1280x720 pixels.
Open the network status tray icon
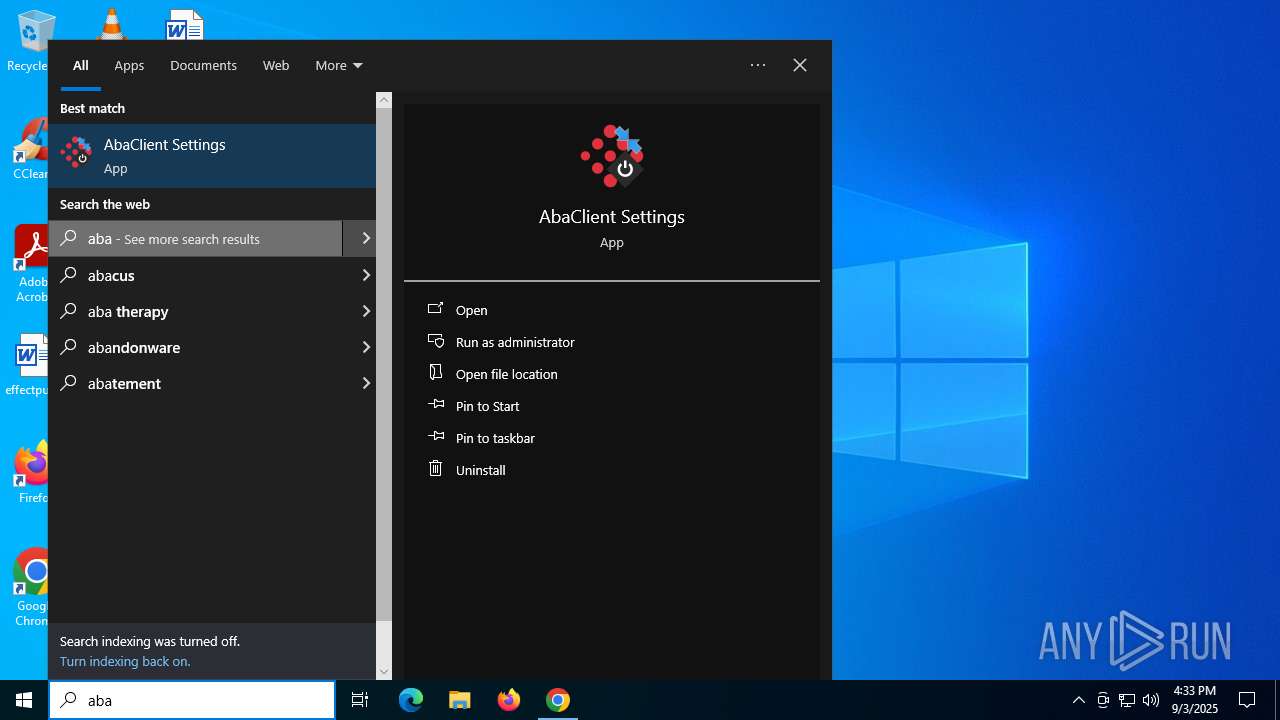coord(1127,700)
